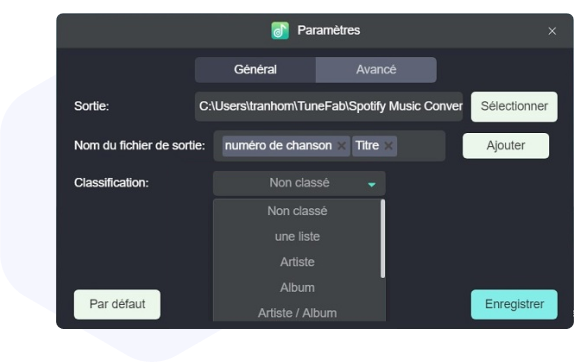Screen dimensions: 584x363
Task: Choose Non classé in the list
Action: point(297,211)
